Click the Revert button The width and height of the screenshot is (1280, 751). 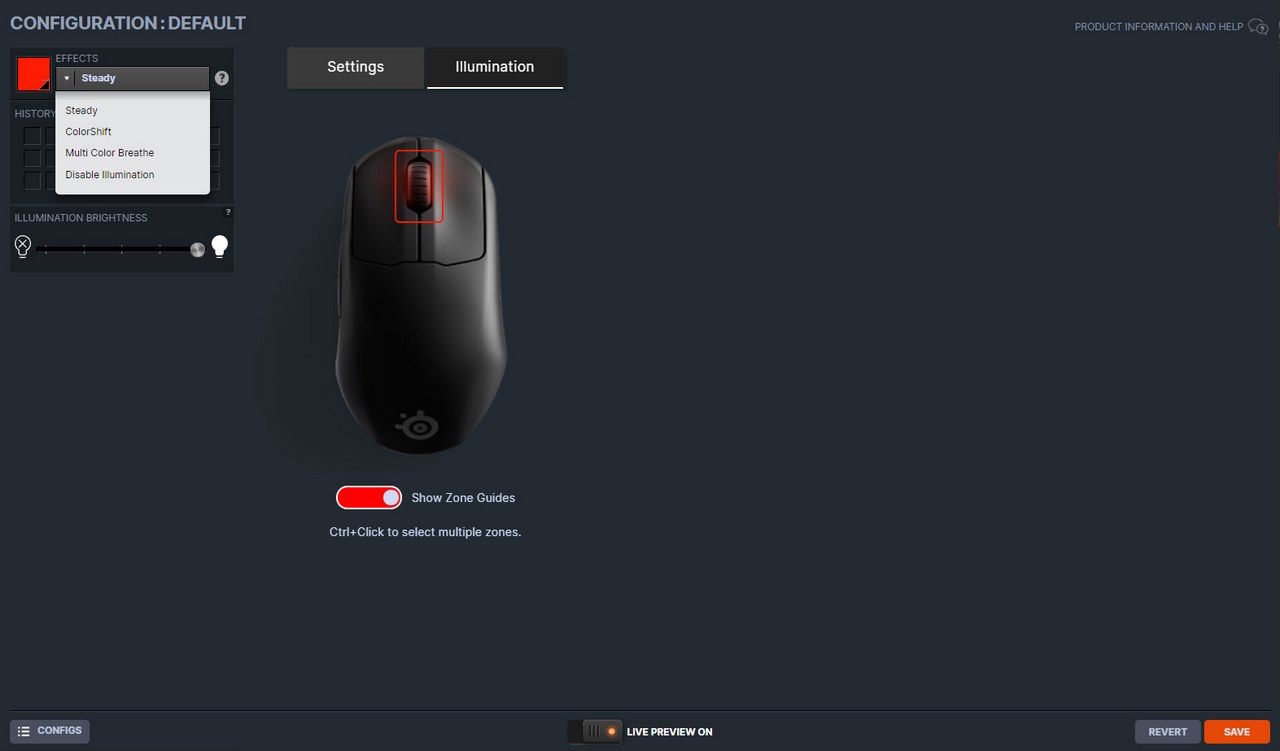point(1168,732)
